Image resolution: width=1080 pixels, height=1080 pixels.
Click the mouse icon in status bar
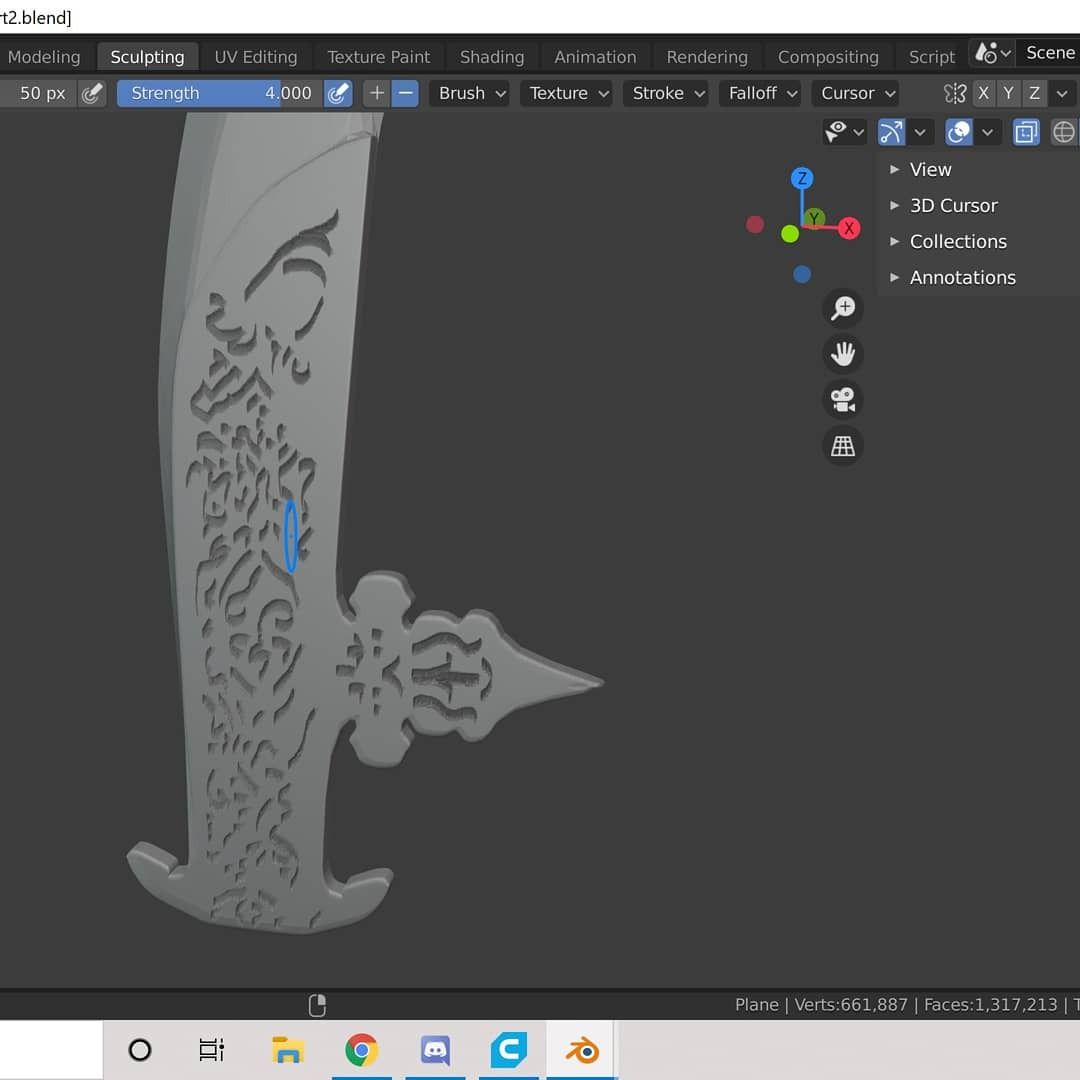[317, 1005]
